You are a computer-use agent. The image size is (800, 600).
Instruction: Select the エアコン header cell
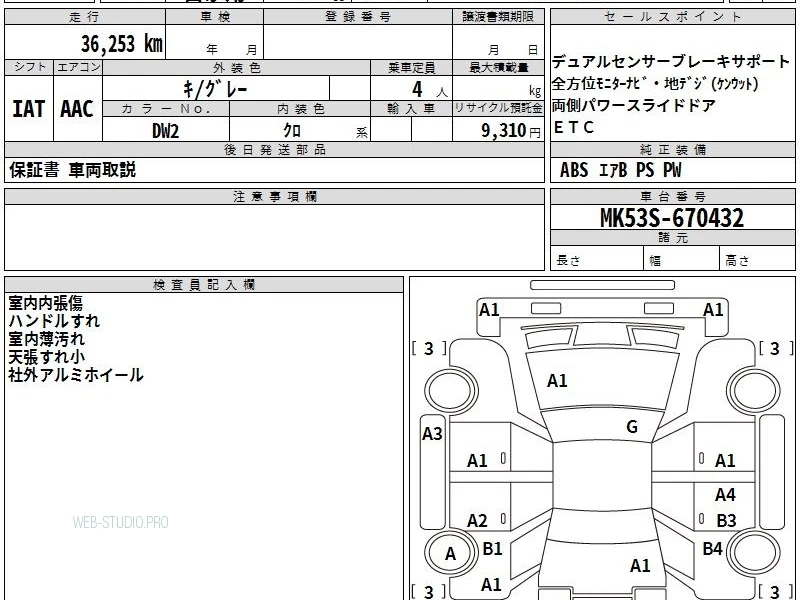point(78,67)
